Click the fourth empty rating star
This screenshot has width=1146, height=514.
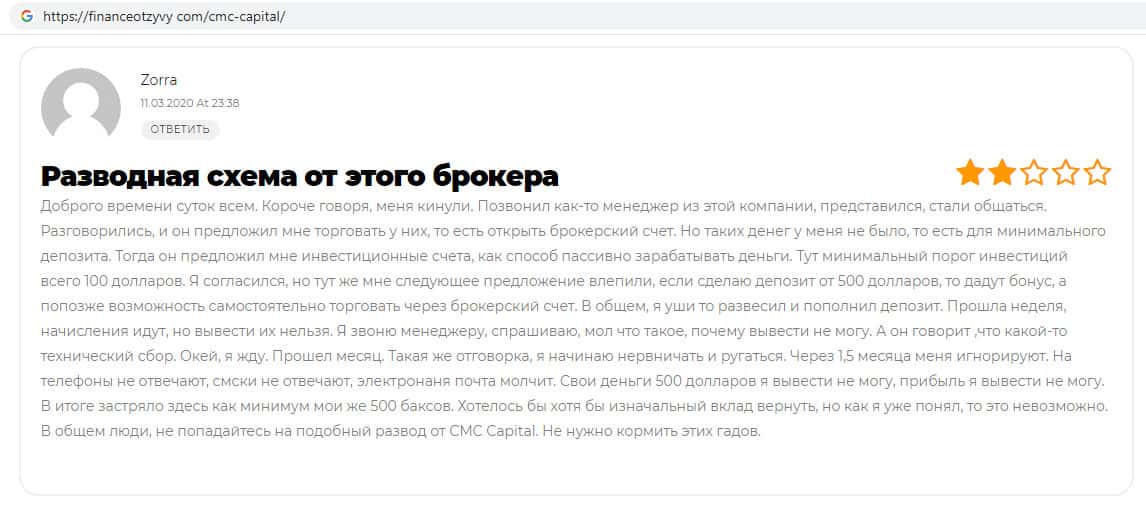1066,173
